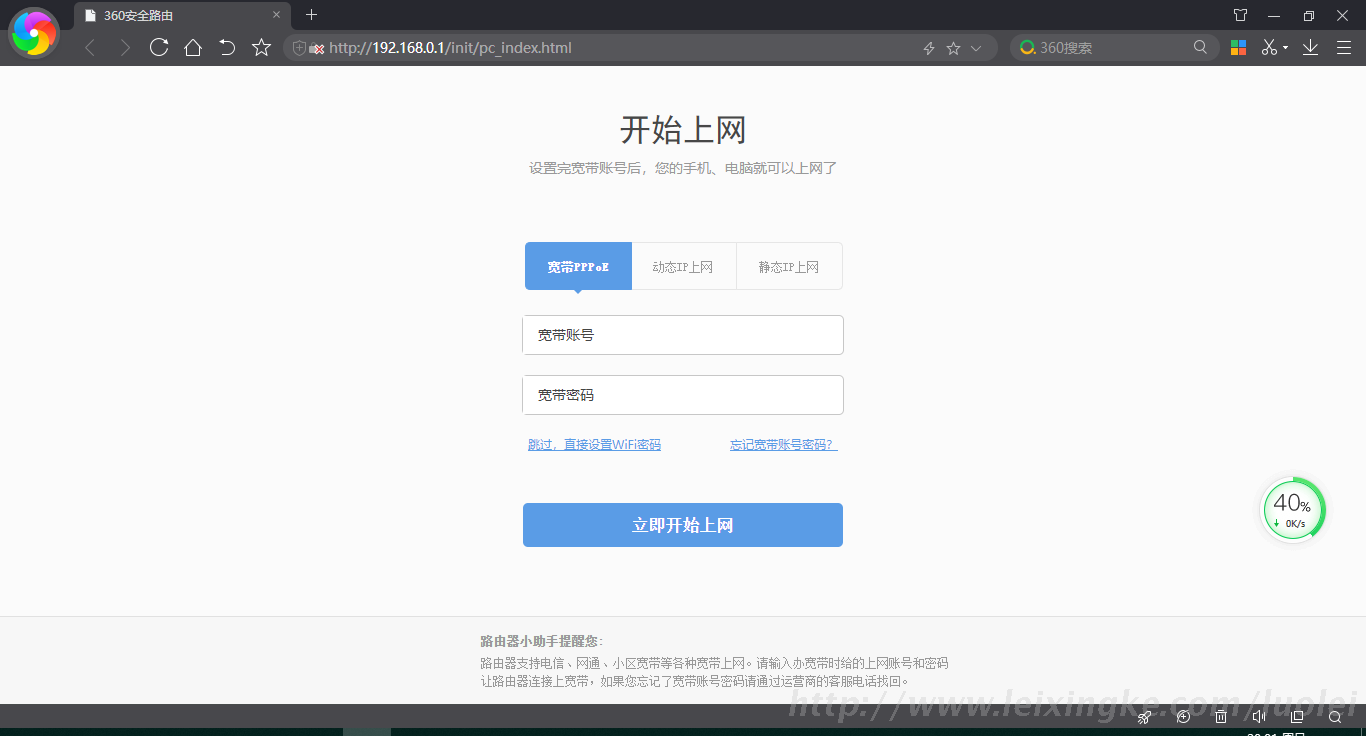
Task: Open the hamburger main menu
Action: click(1343, 47)
